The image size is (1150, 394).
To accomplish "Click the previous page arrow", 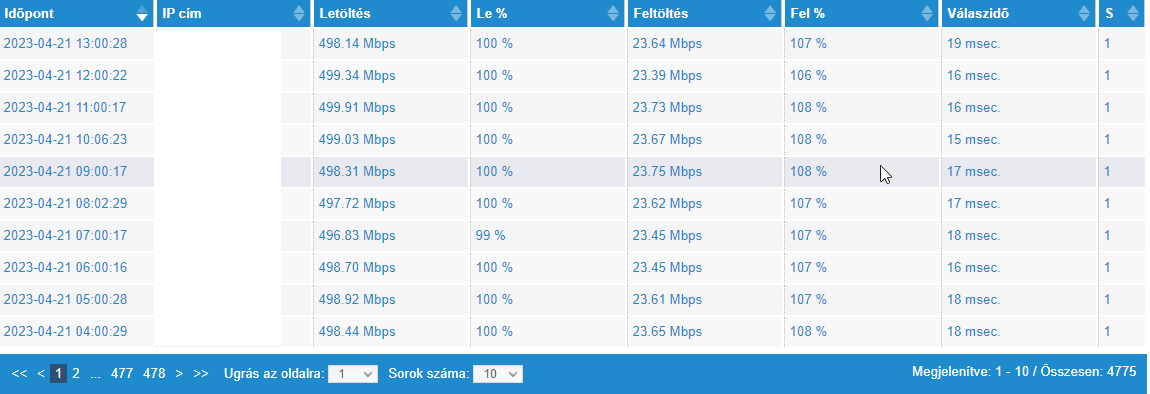I will [x=41, y=373].
